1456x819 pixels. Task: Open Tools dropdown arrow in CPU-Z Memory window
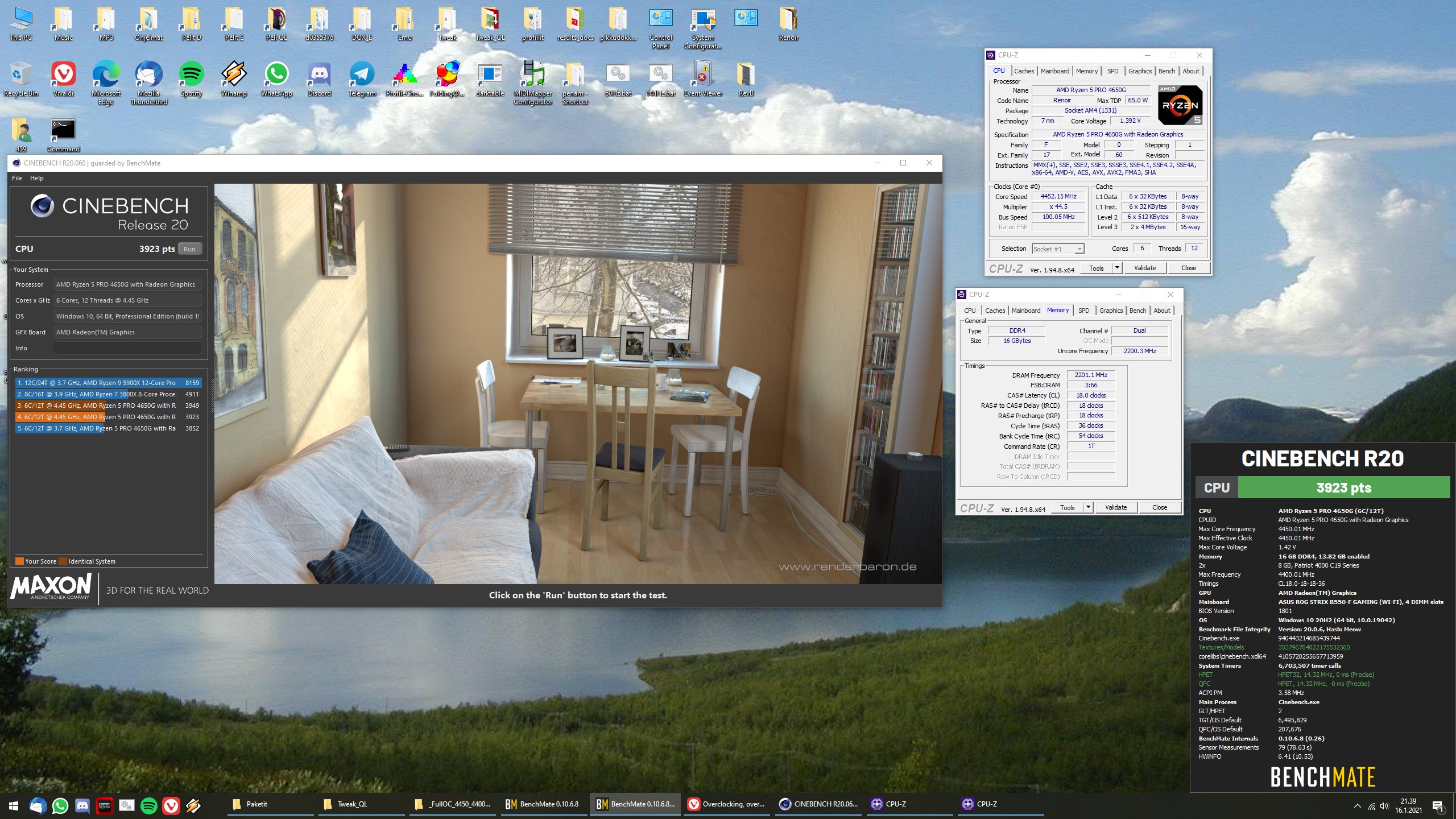tap(1088, 507)
